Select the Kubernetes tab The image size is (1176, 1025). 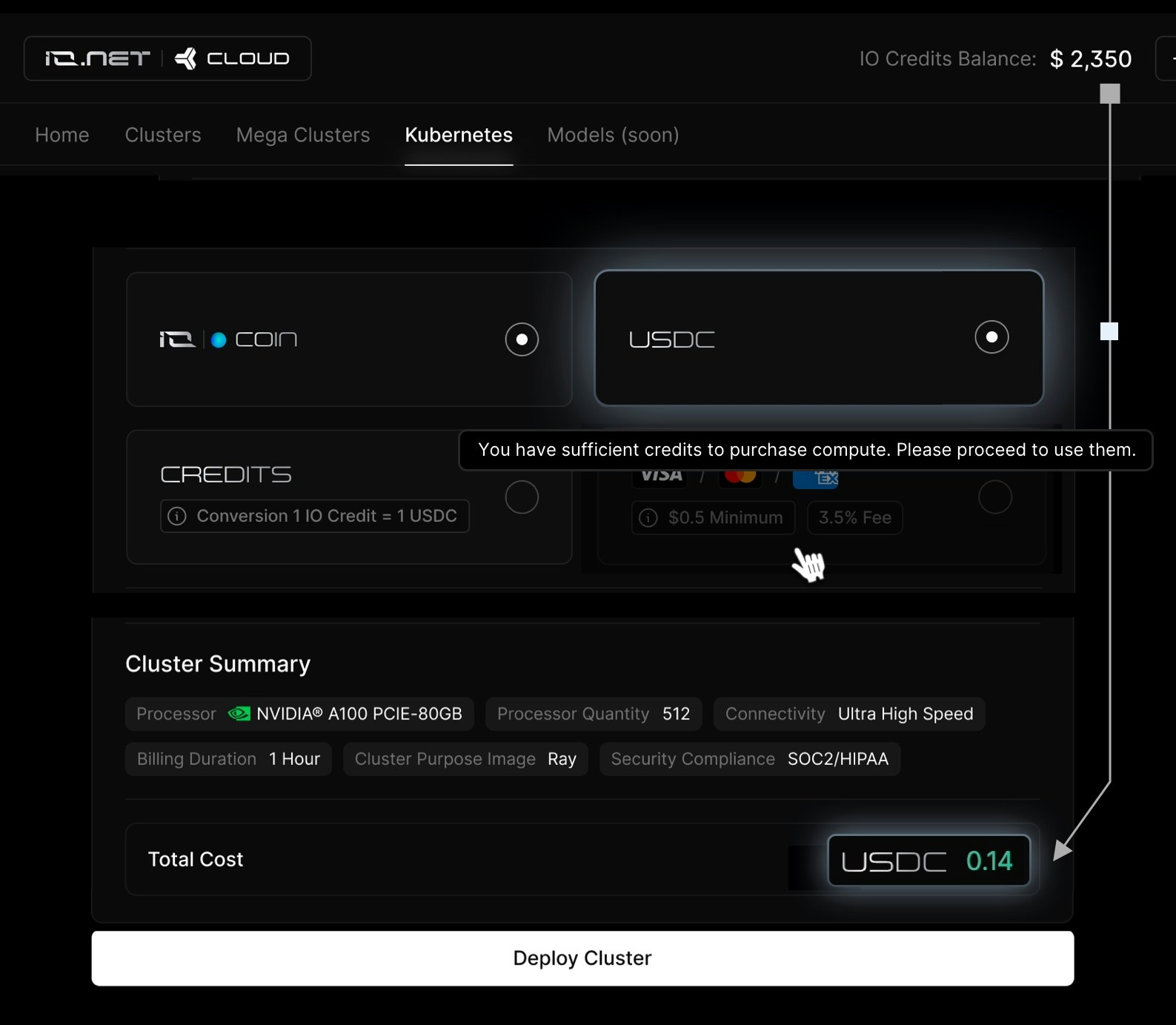459,135
